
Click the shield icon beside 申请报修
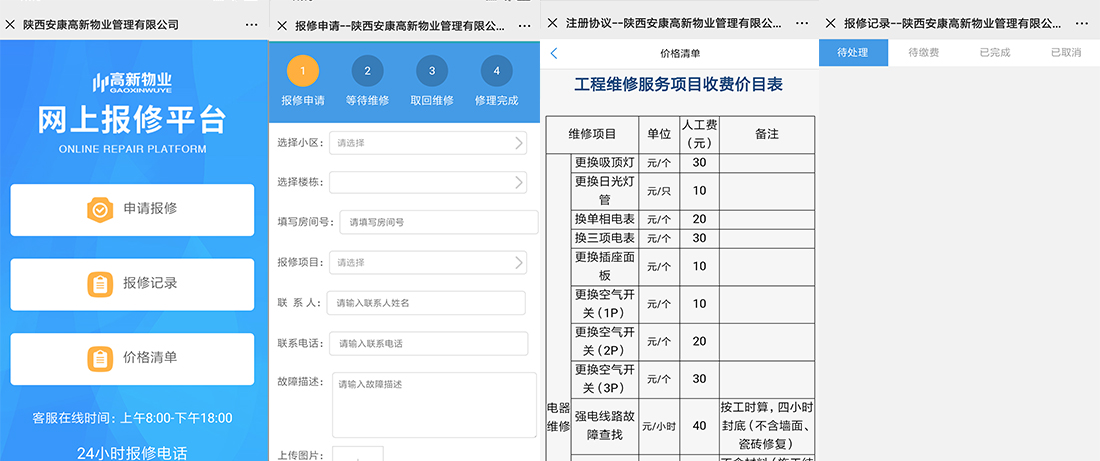click(x=99, y=209)
